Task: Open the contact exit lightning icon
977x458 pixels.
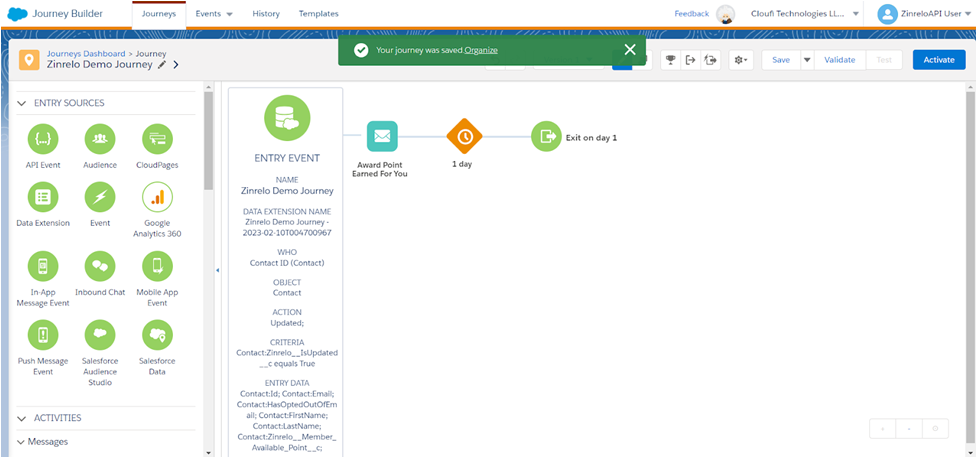Action: coord(710,60)
